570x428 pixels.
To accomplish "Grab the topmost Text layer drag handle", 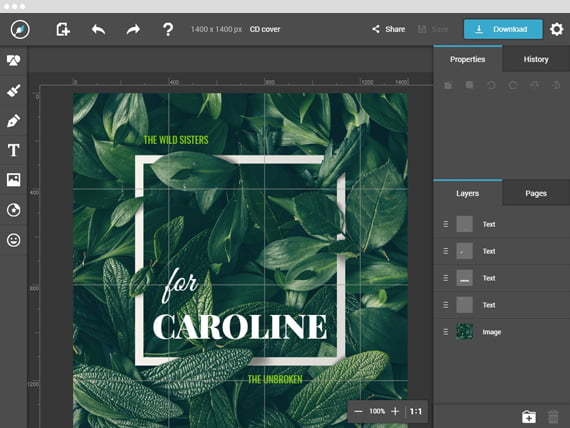I will point(445,224).
